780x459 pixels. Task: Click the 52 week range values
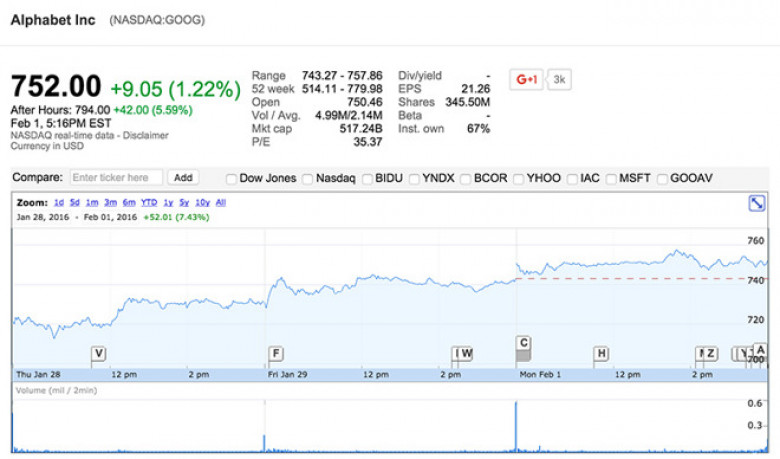342,89
